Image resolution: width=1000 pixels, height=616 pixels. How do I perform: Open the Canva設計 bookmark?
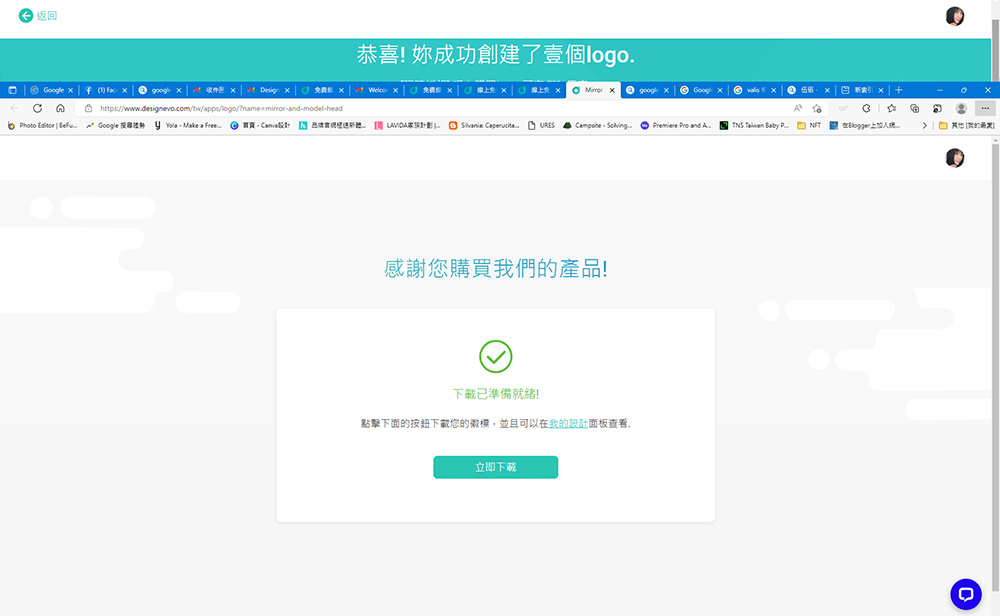point(270,125)
